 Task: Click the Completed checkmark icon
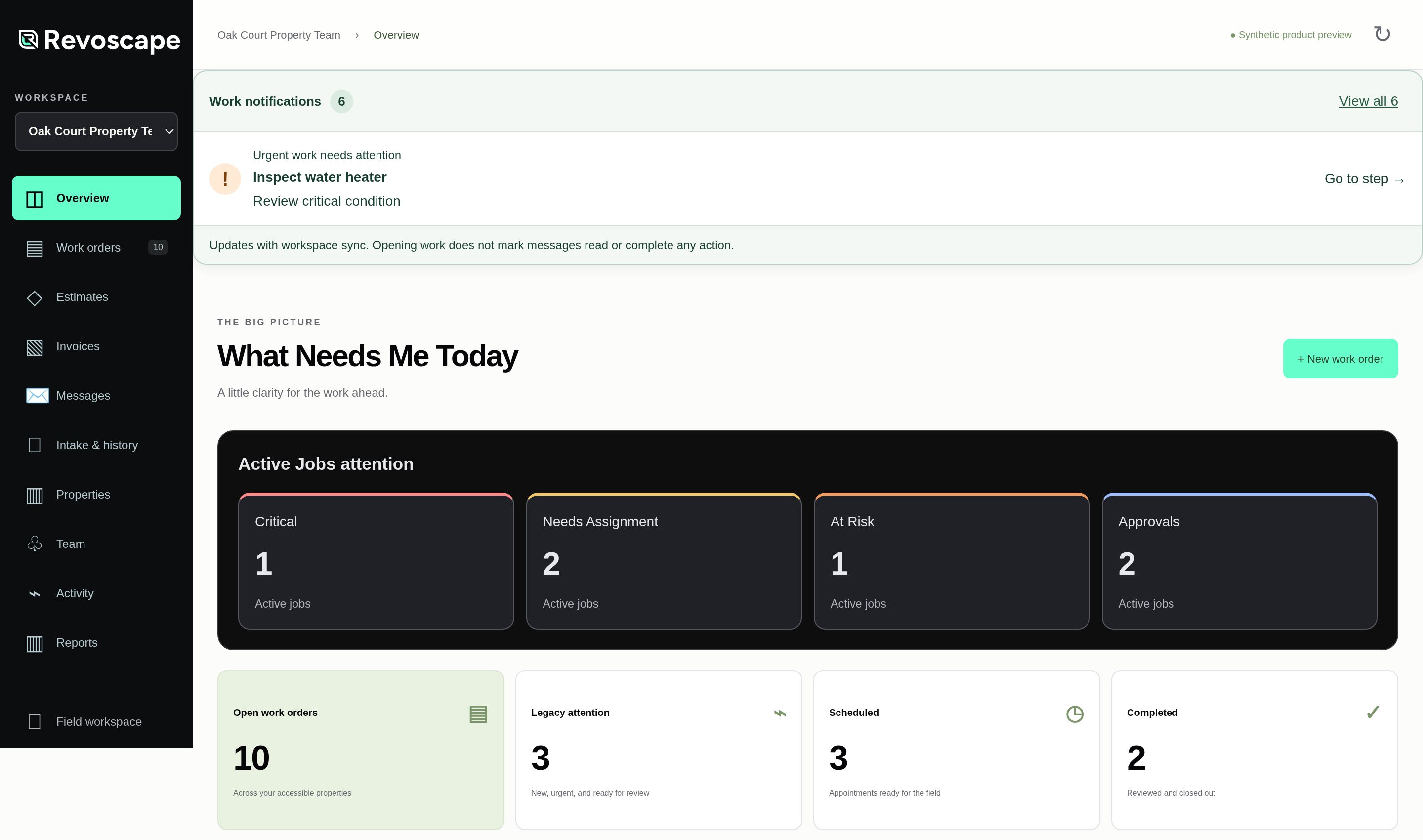(x=1373, y=712)
